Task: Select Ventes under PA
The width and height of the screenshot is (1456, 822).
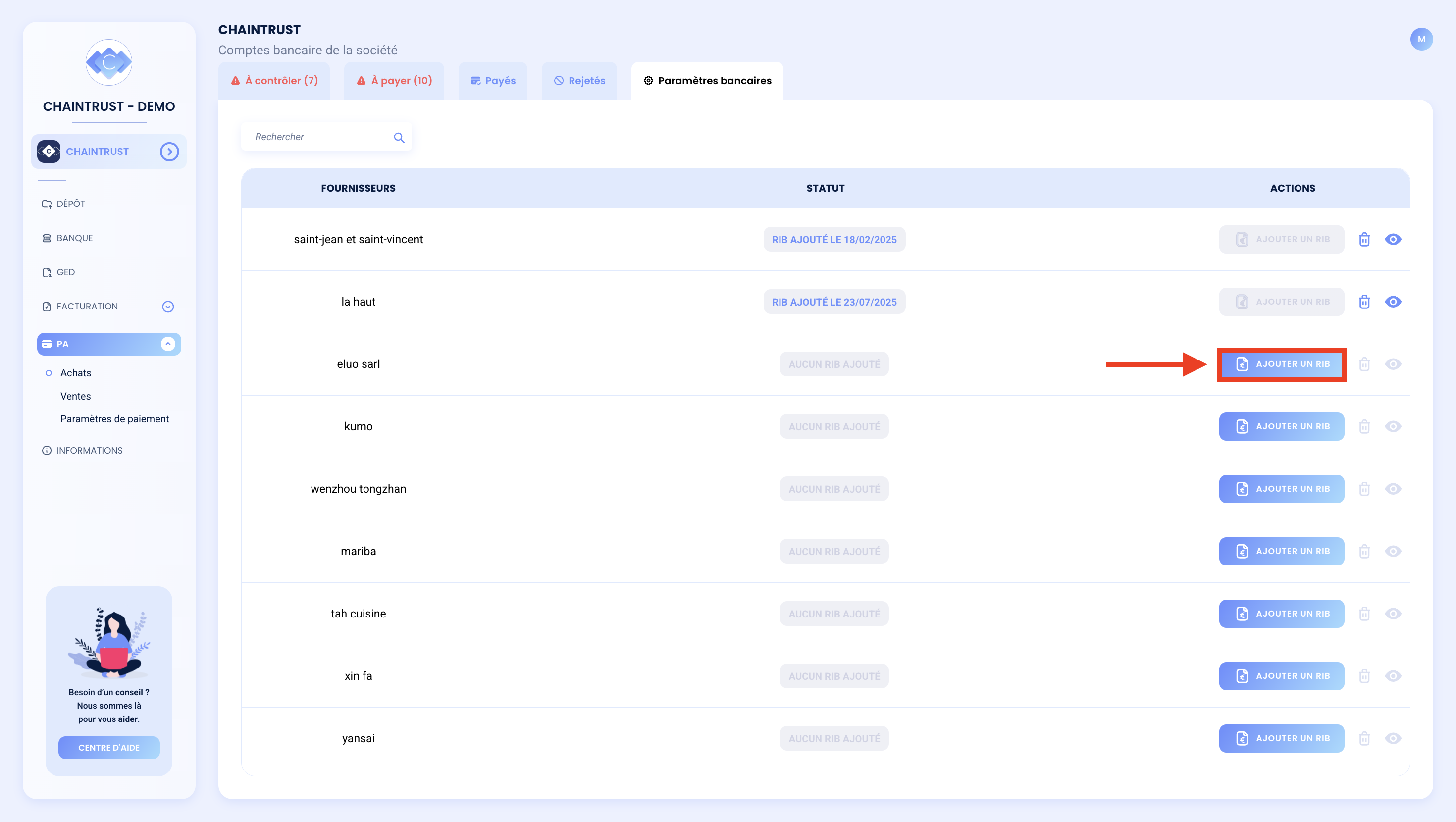Action: 76,396
